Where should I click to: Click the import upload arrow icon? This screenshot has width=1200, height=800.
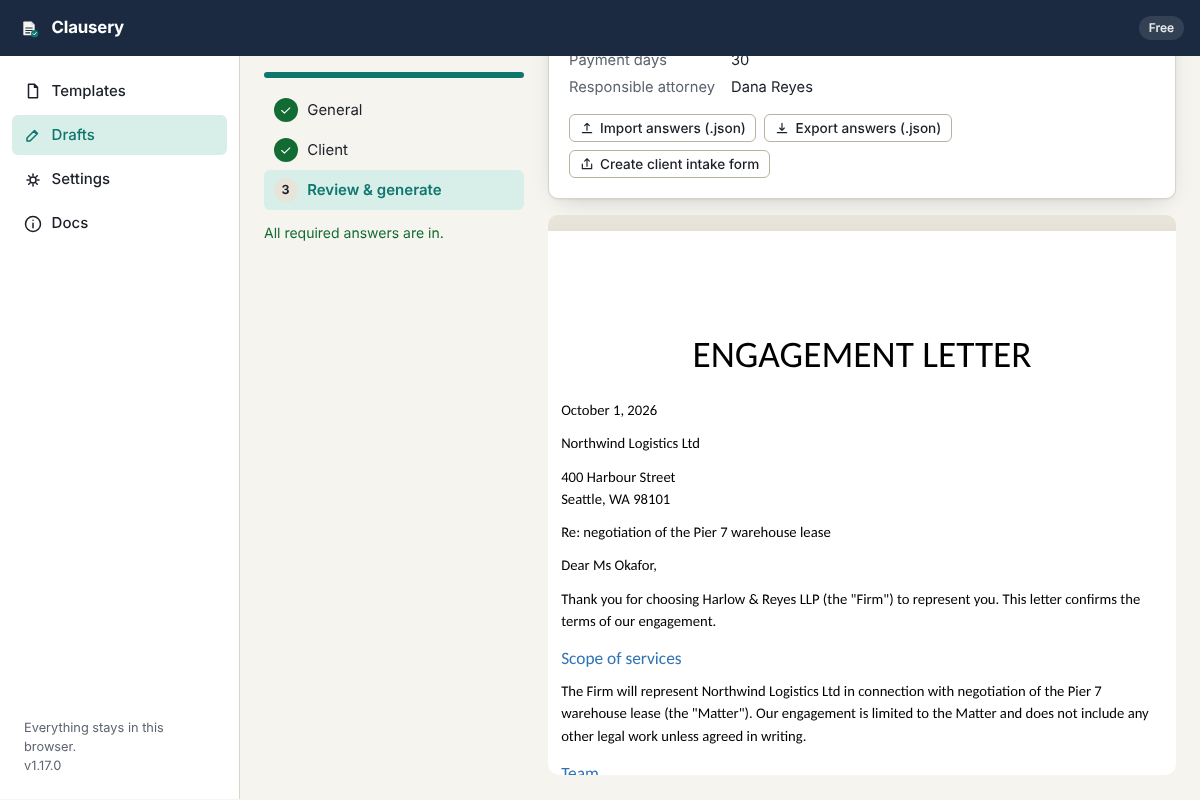[587, 128]
